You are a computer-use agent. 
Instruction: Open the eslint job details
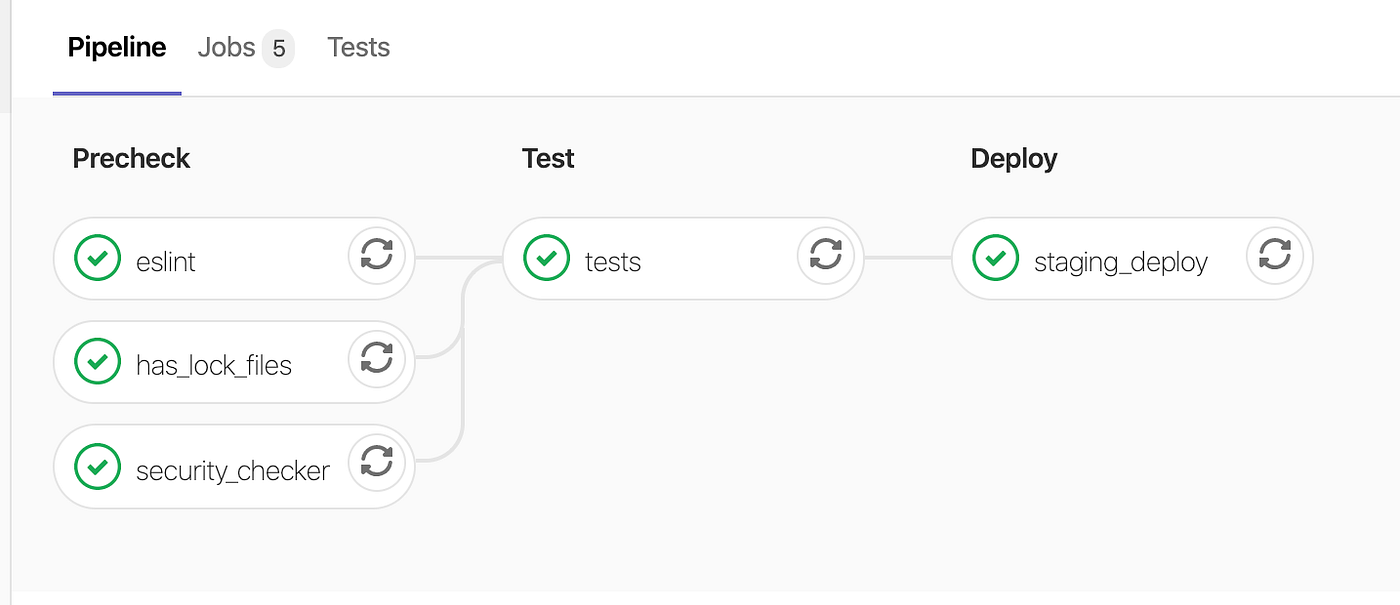pyautogui.click(x=165, y=257)
